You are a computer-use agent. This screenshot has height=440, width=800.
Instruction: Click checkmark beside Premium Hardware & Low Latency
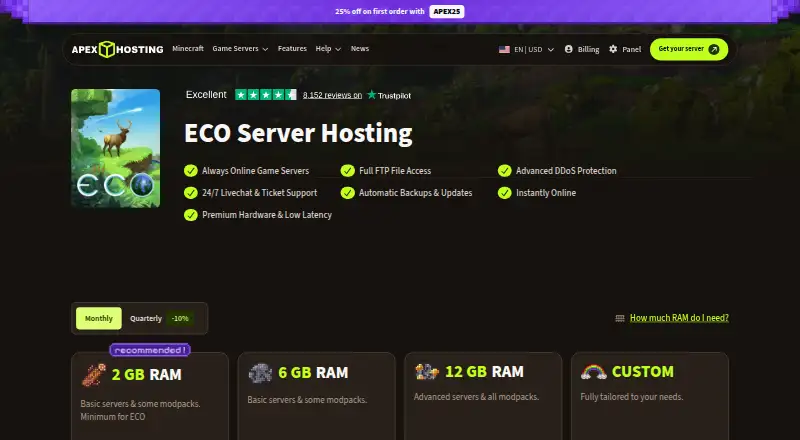191,215
